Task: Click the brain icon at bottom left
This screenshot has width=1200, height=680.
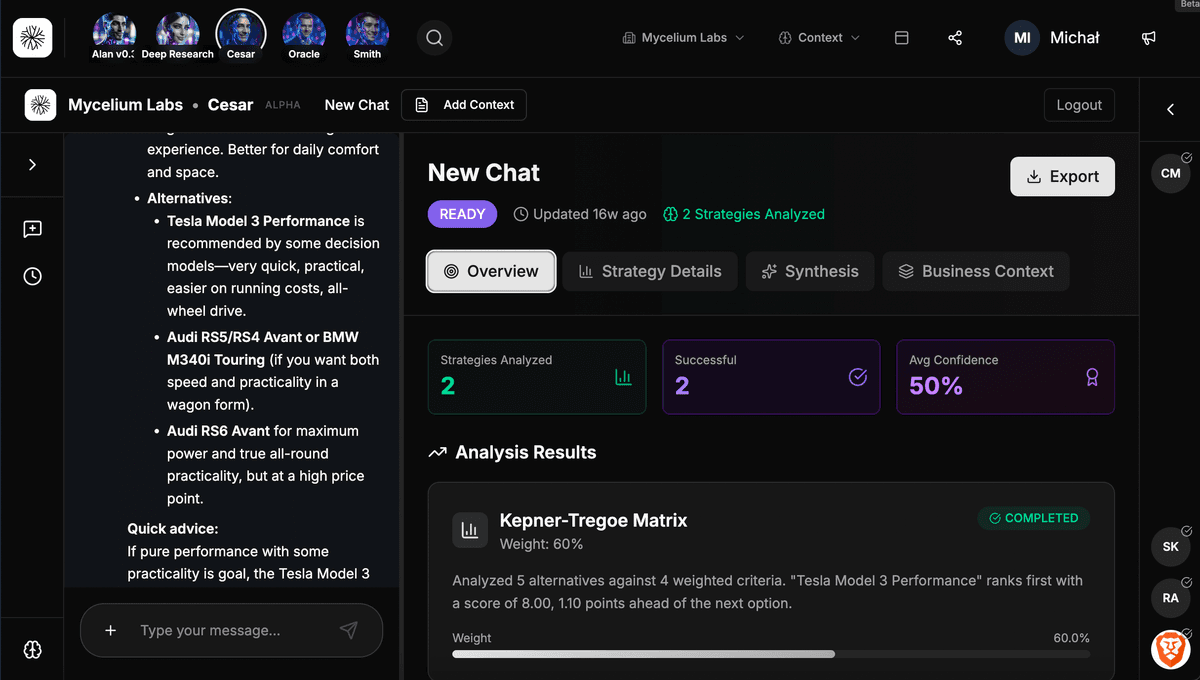Action: tap(32, 650)
